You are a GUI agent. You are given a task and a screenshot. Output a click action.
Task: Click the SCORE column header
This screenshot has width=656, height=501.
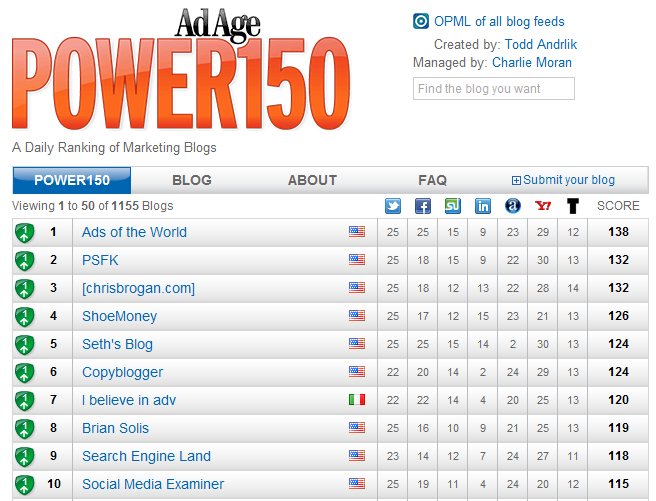click(618, 206)
